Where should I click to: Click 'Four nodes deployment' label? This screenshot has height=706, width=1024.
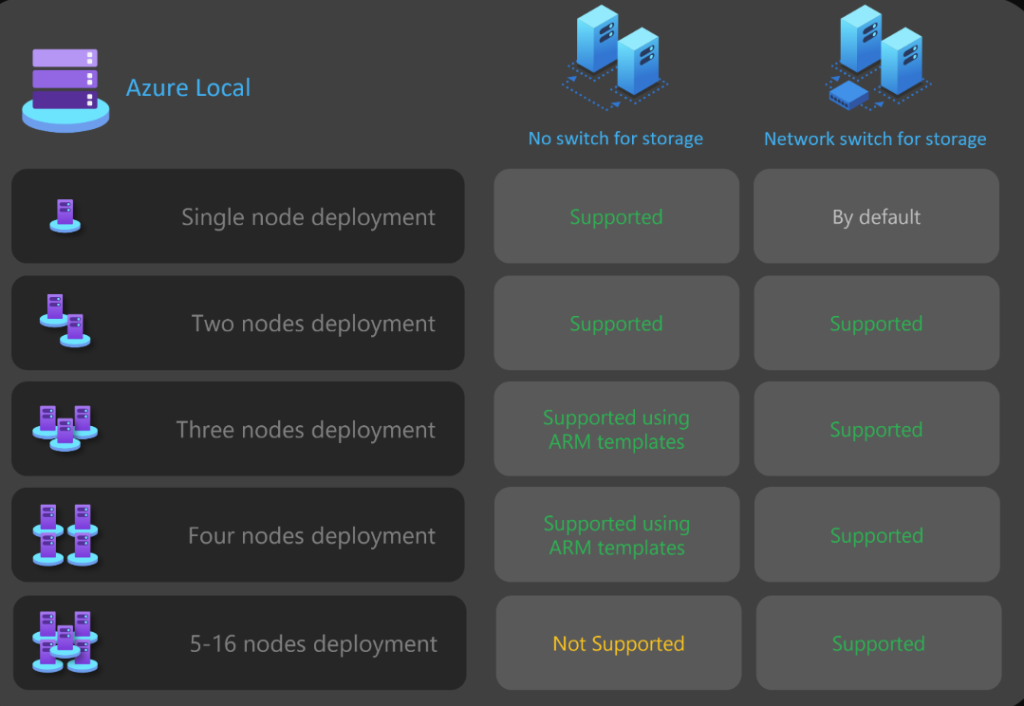[312, 536]
